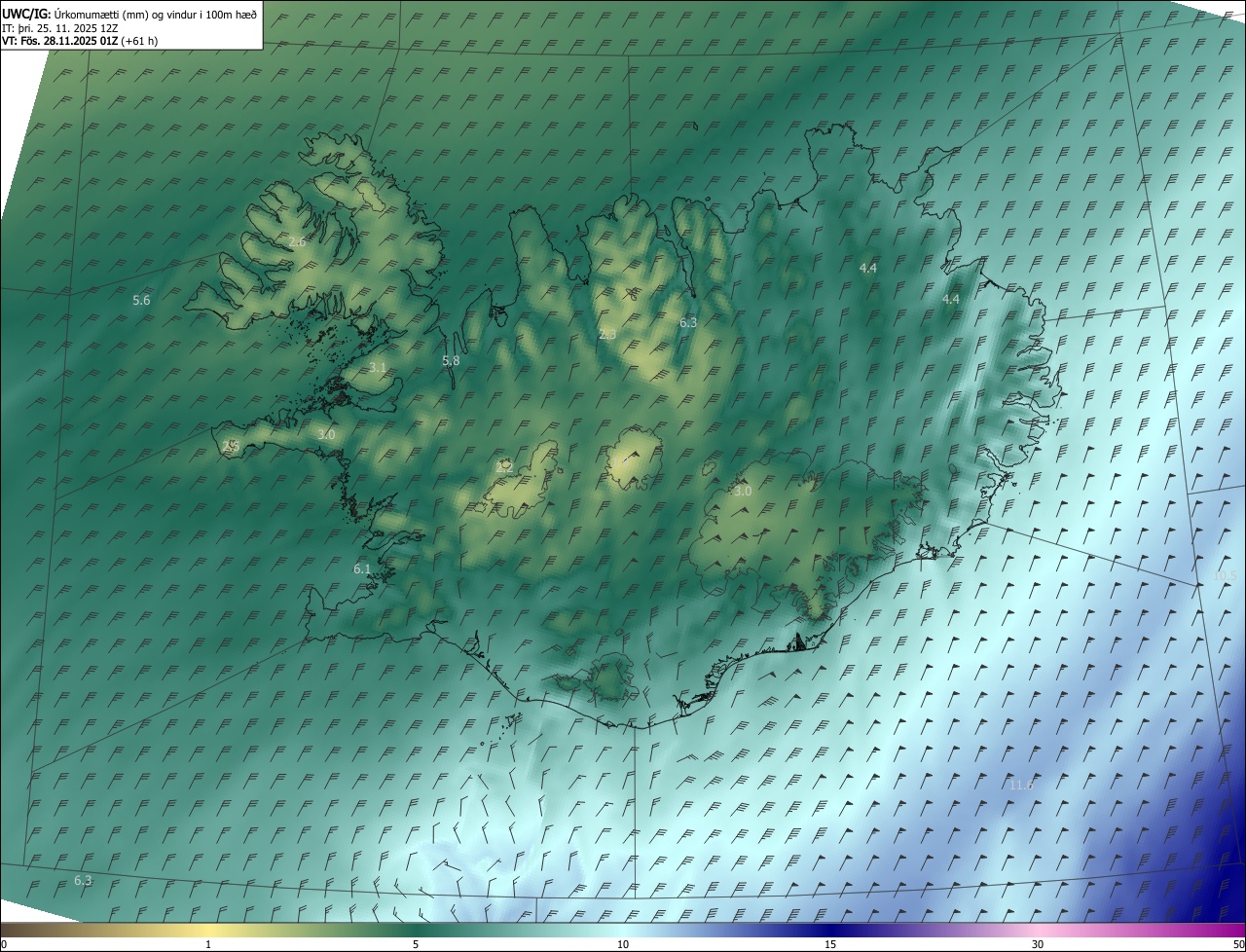This screenshot has height=952, width=1246.
Task: Click the 2.3 value label on the map
Action: [607, 334]
